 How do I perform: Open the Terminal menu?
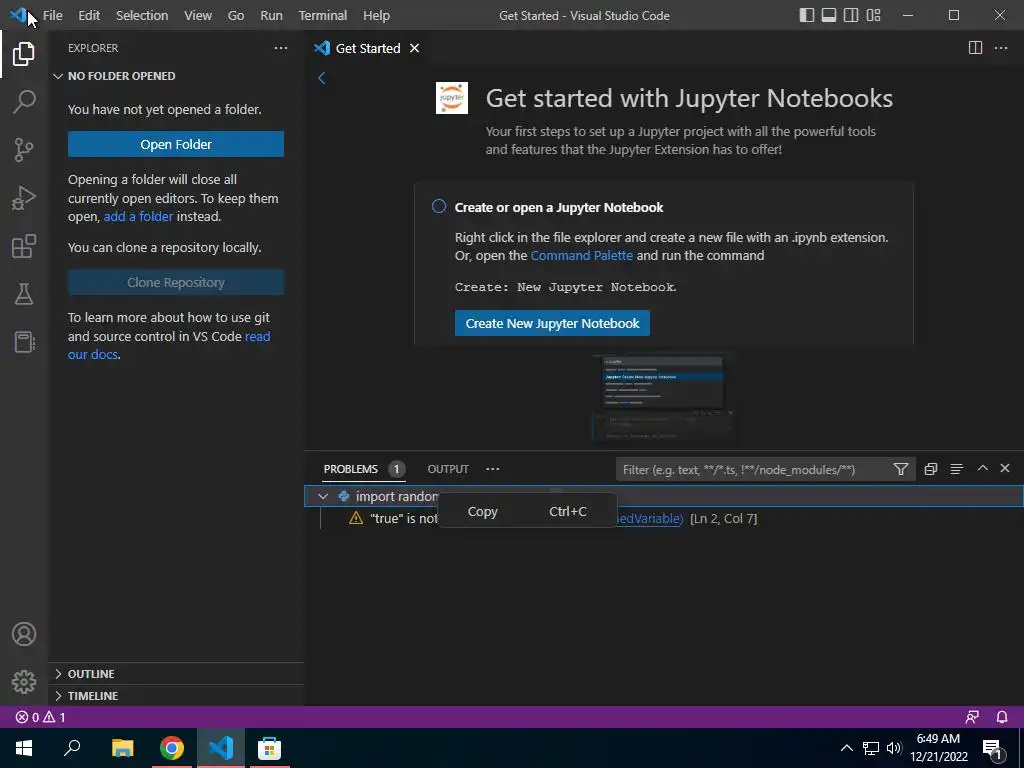pos(323,15)
